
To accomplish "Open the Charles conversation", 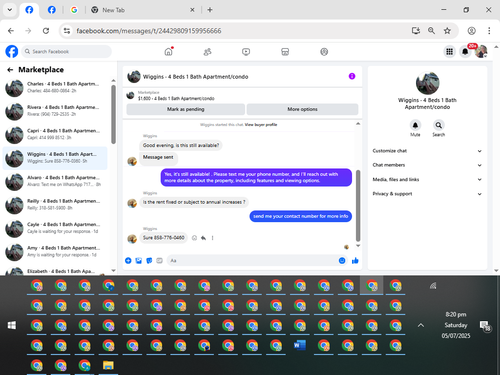I will pos(55,87).
